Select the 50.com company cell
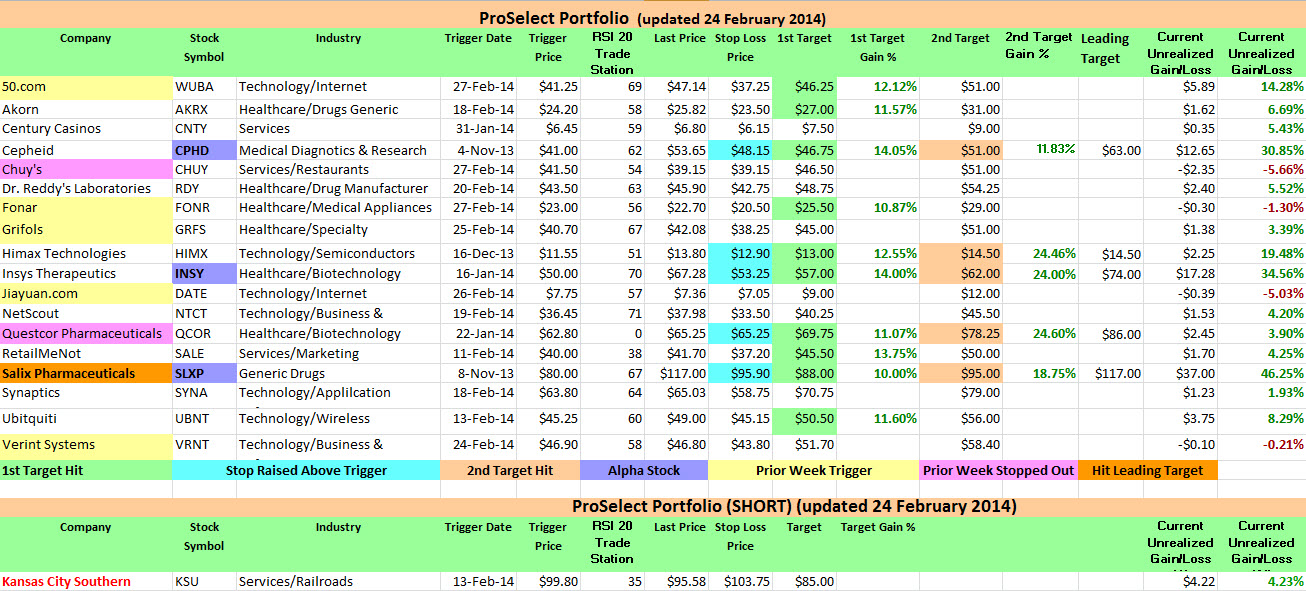 [86, 87]
